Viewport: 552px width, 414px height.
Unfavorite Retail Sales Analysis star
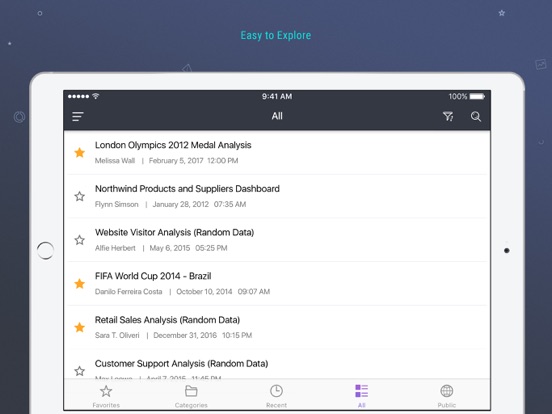(x=80, y=327)
